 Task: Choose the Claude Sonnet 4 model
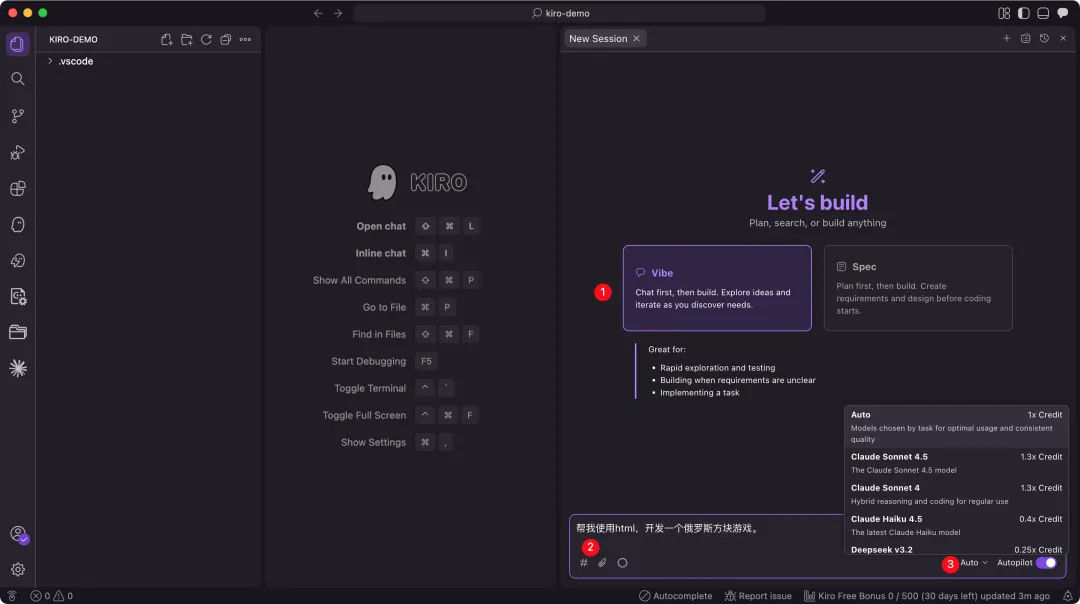click(956, 494)
